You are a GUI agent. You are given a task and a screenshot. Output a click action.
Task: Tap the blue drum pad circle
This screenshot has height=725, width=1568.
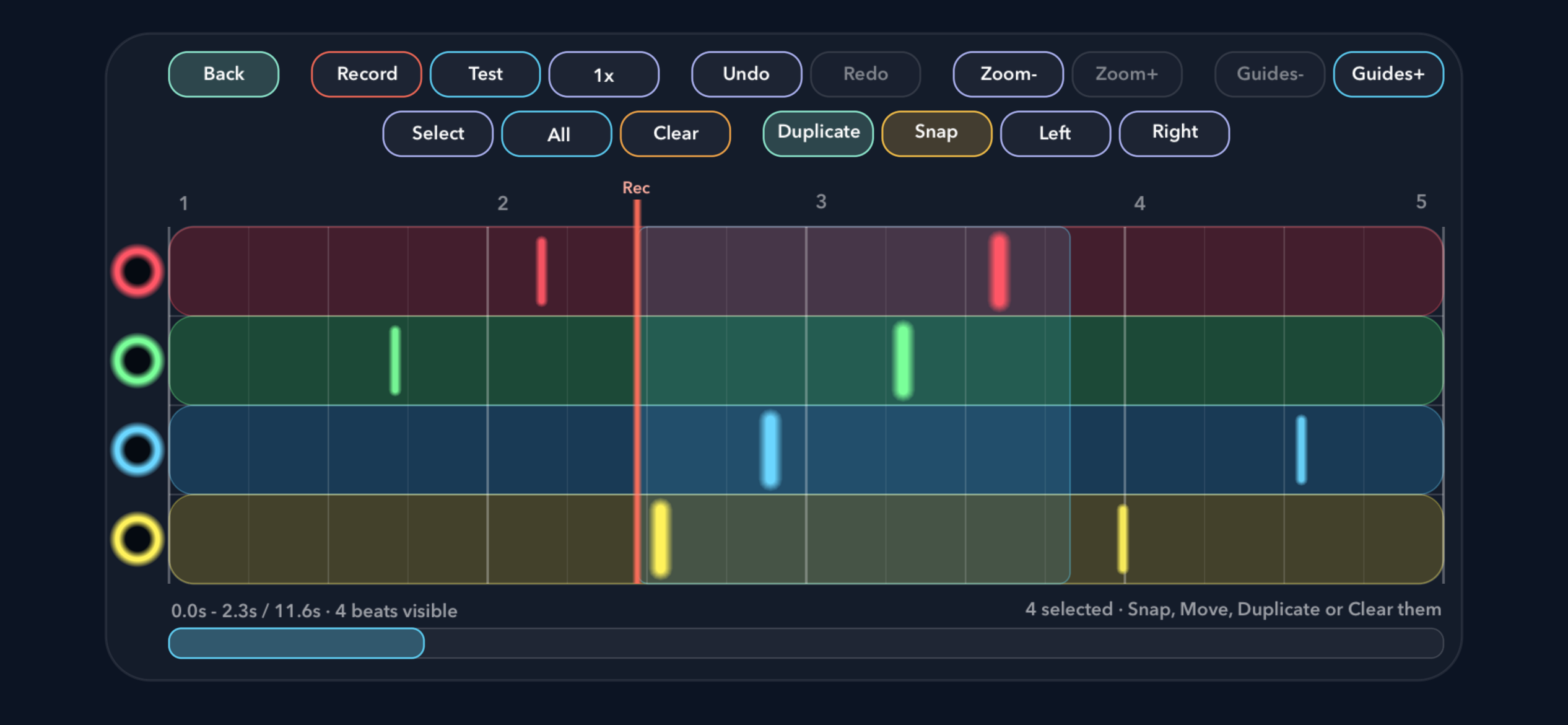pos(137,450)
